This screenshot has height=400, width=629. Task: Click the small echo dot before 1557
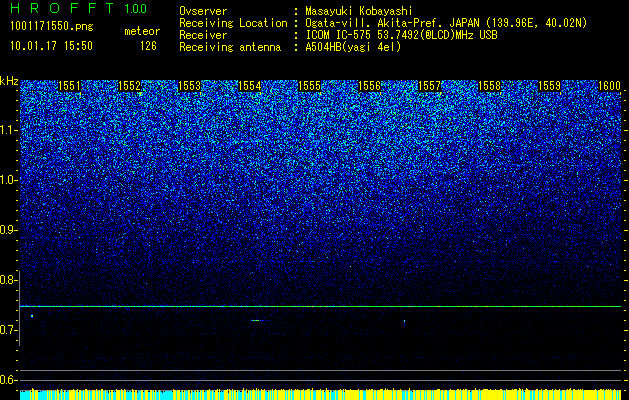pos(404,321)
